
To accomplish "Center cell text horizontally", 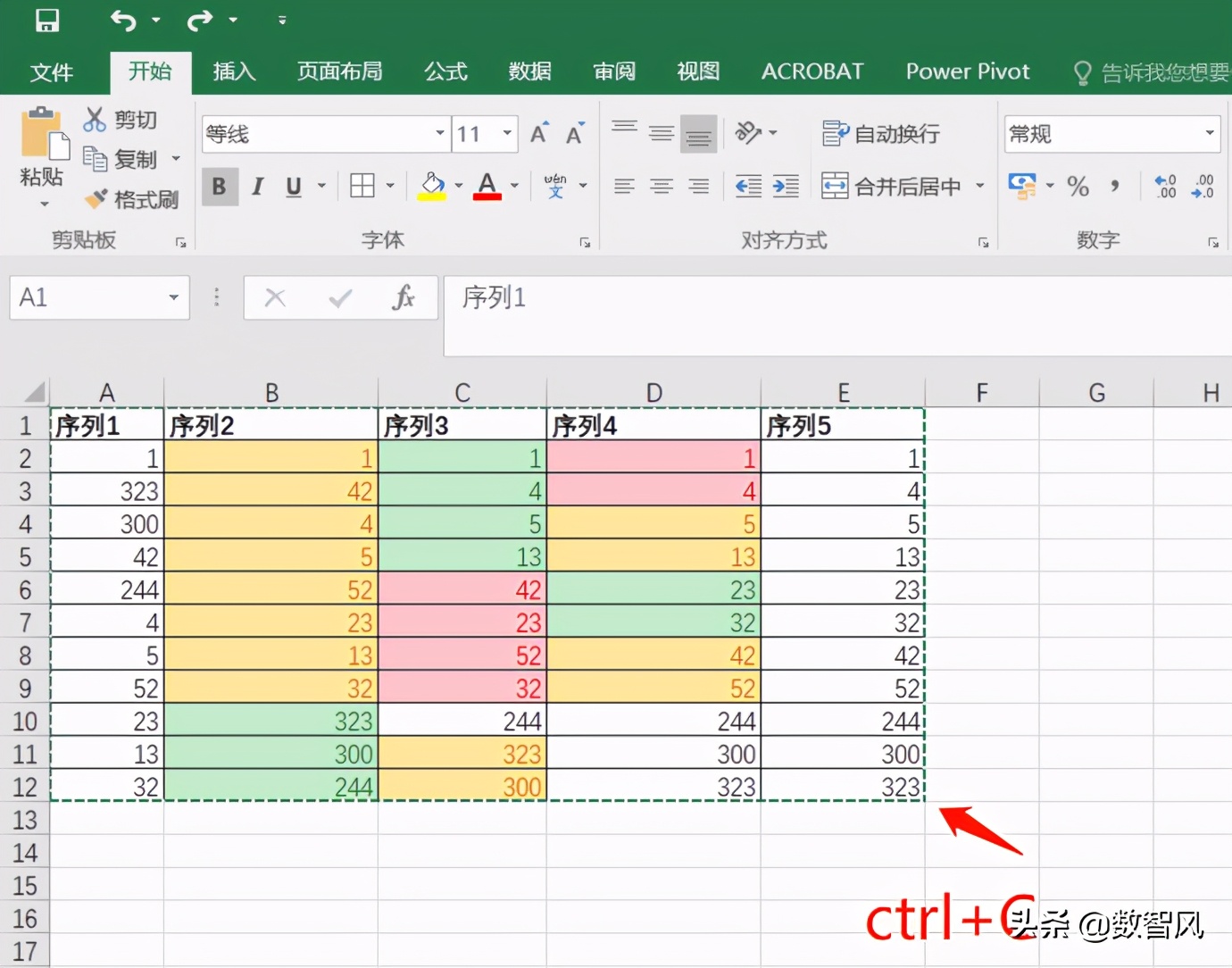I will click(662, 186).
